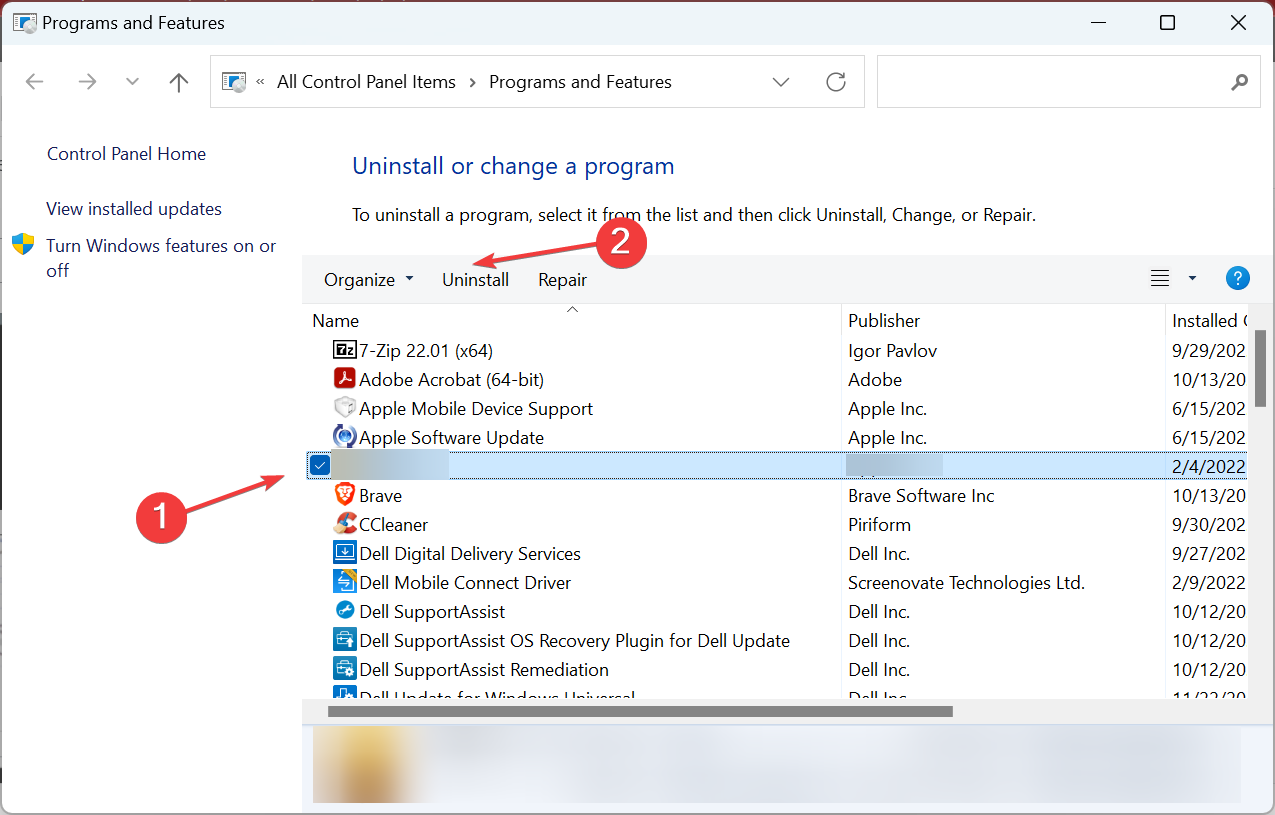
Task: Click the Dell SupportAssist wrench icon
Action: [345, 611]
